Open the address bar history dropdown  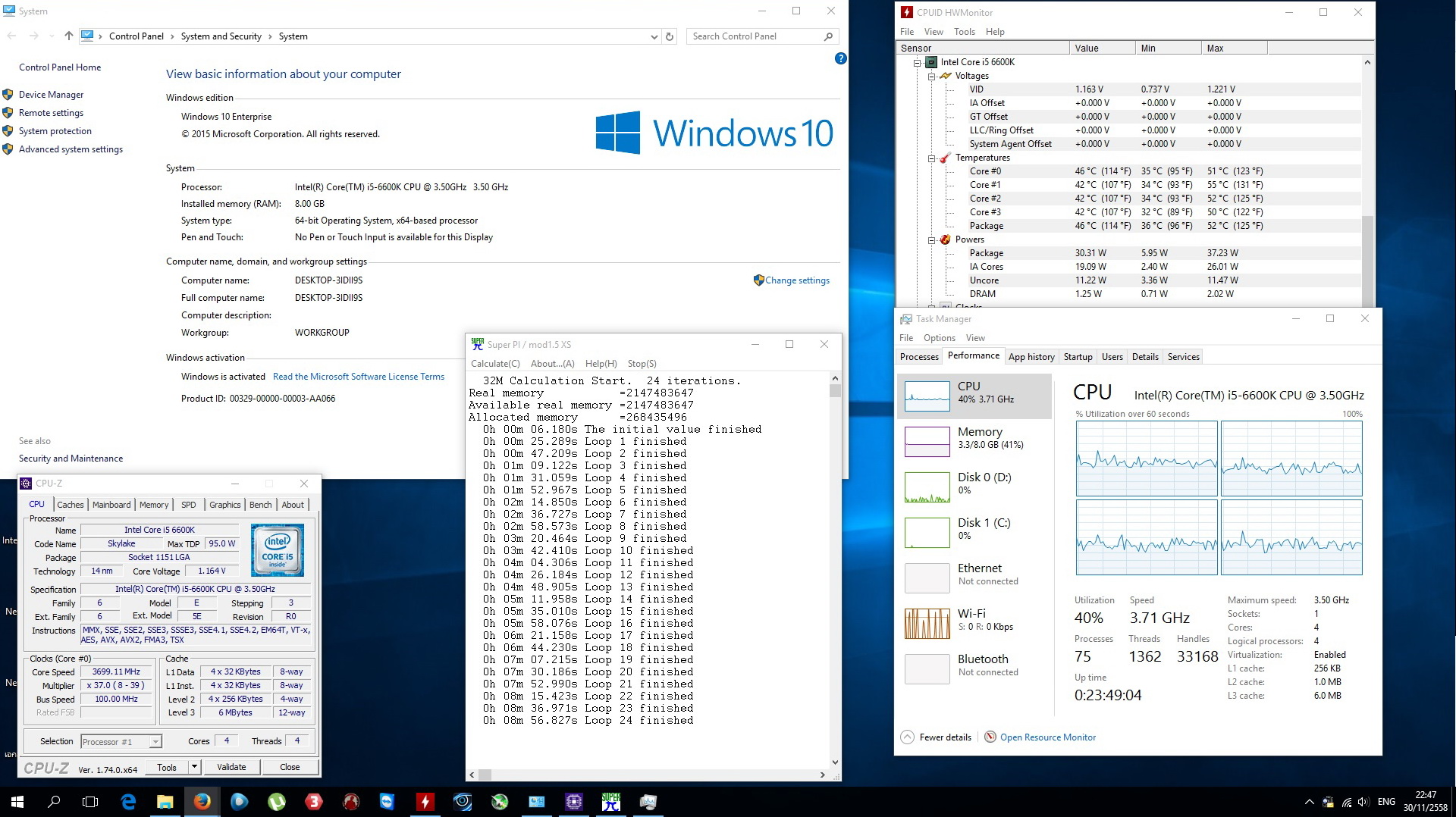coord(654,36)
